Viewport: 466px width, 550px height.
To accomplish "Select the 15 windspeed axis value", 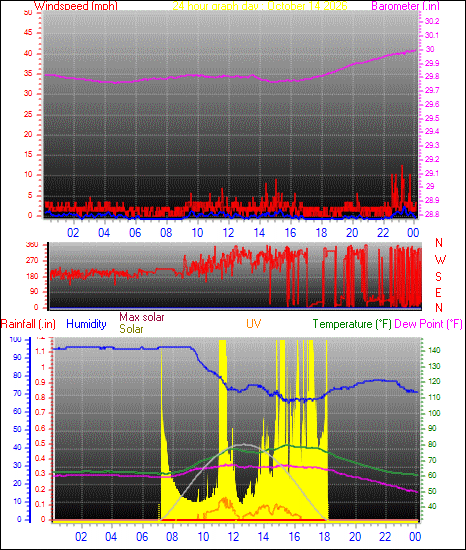I will tap(28, 154).
